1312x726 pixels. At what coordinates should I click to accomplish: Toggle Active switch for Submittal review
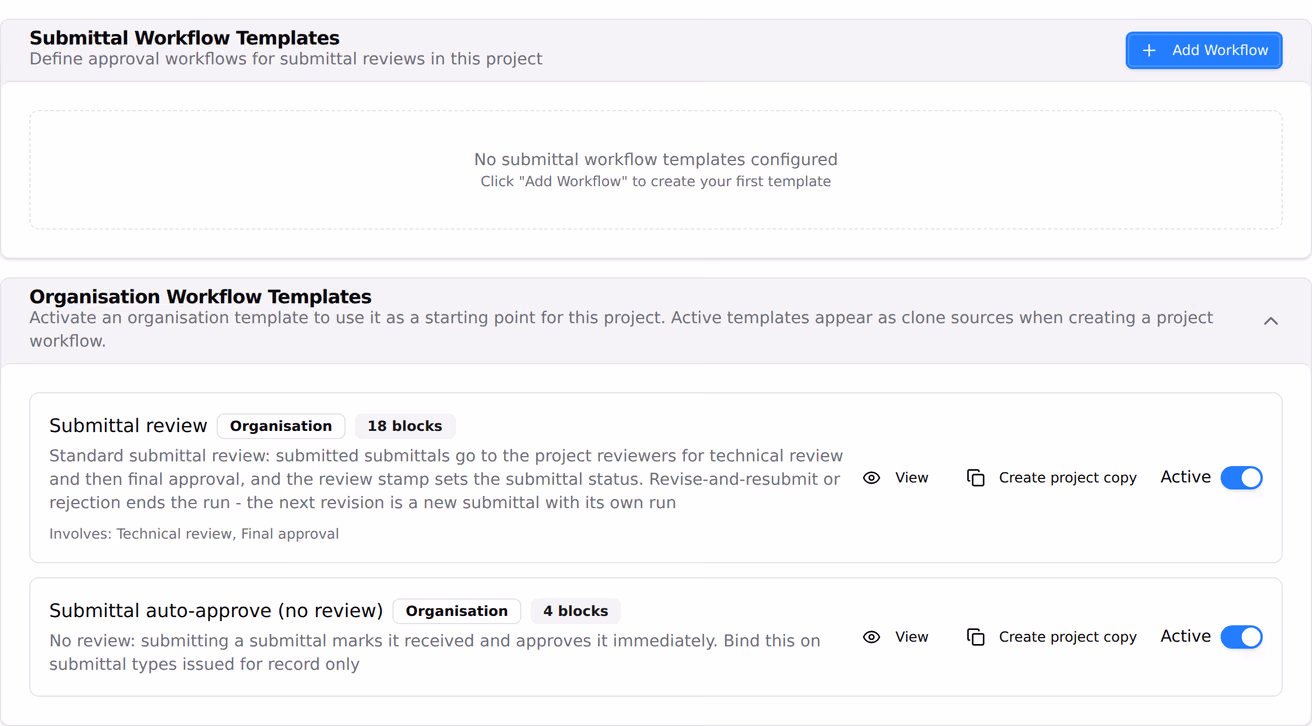[x=1242, y=478]
